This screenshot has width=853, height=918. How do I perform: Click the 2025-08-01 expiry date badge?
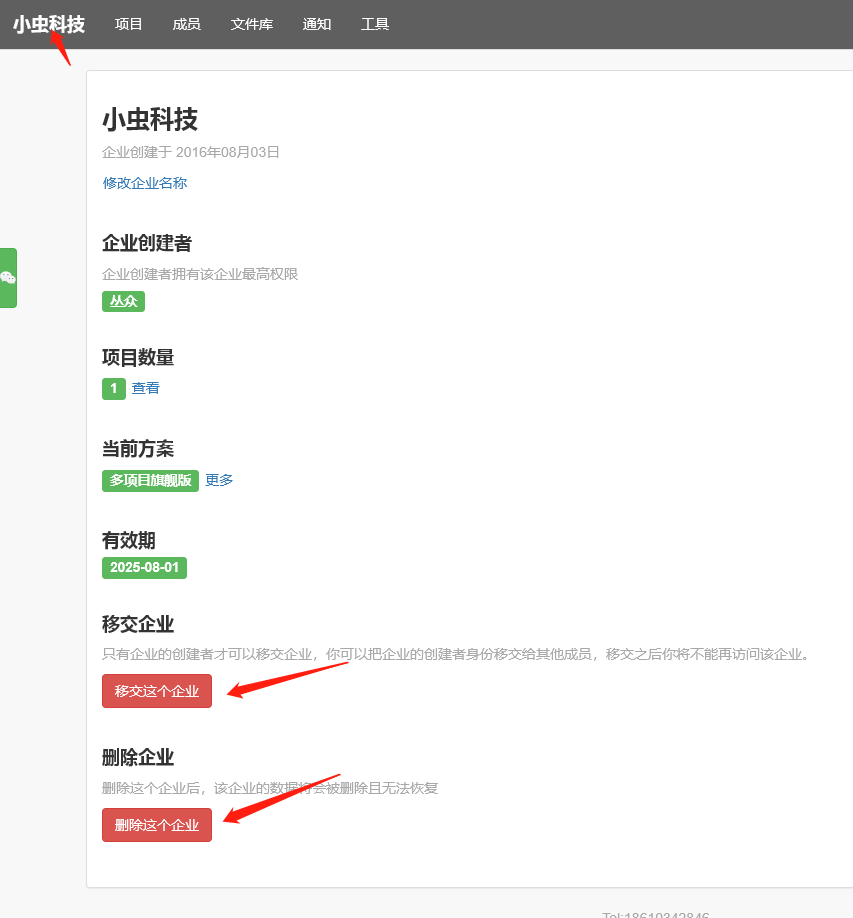click(x=144, y=568)
